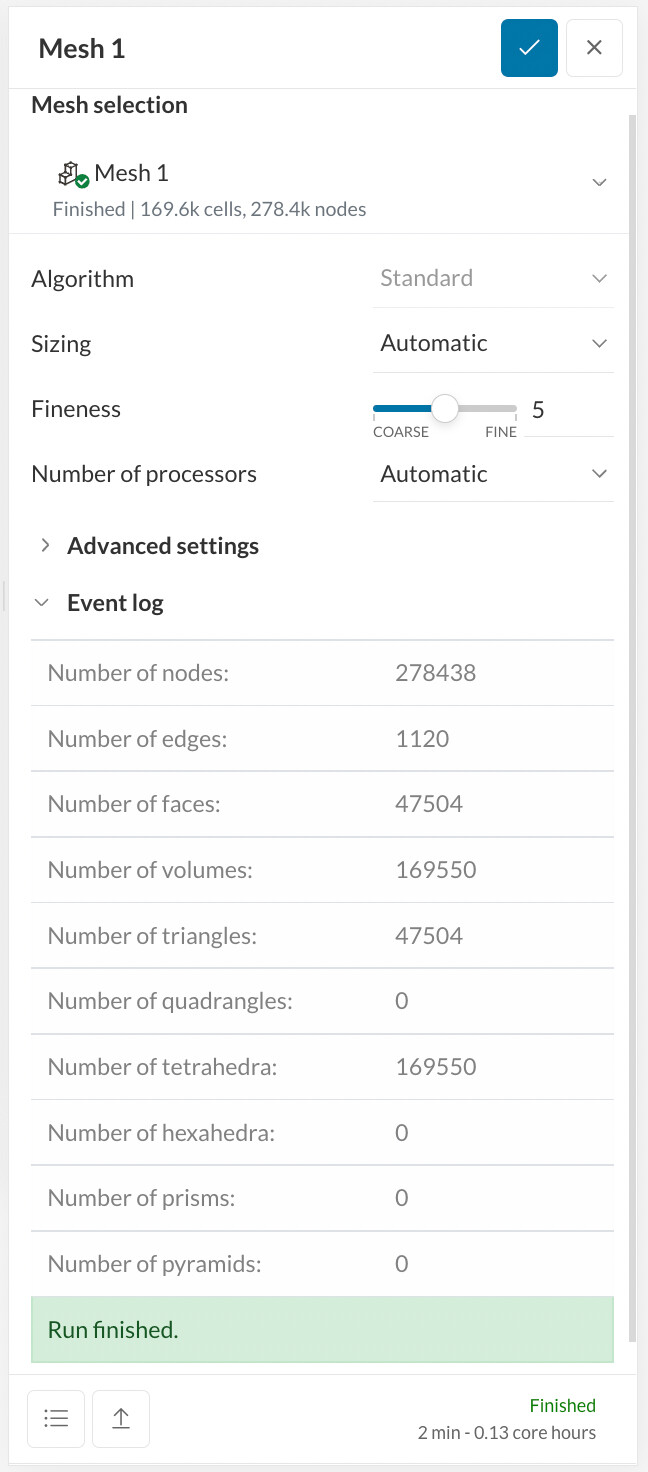Viewport: 648px width, 1472px height.
Task: Click the panel's vertical scrollbar
Action: 631,700
